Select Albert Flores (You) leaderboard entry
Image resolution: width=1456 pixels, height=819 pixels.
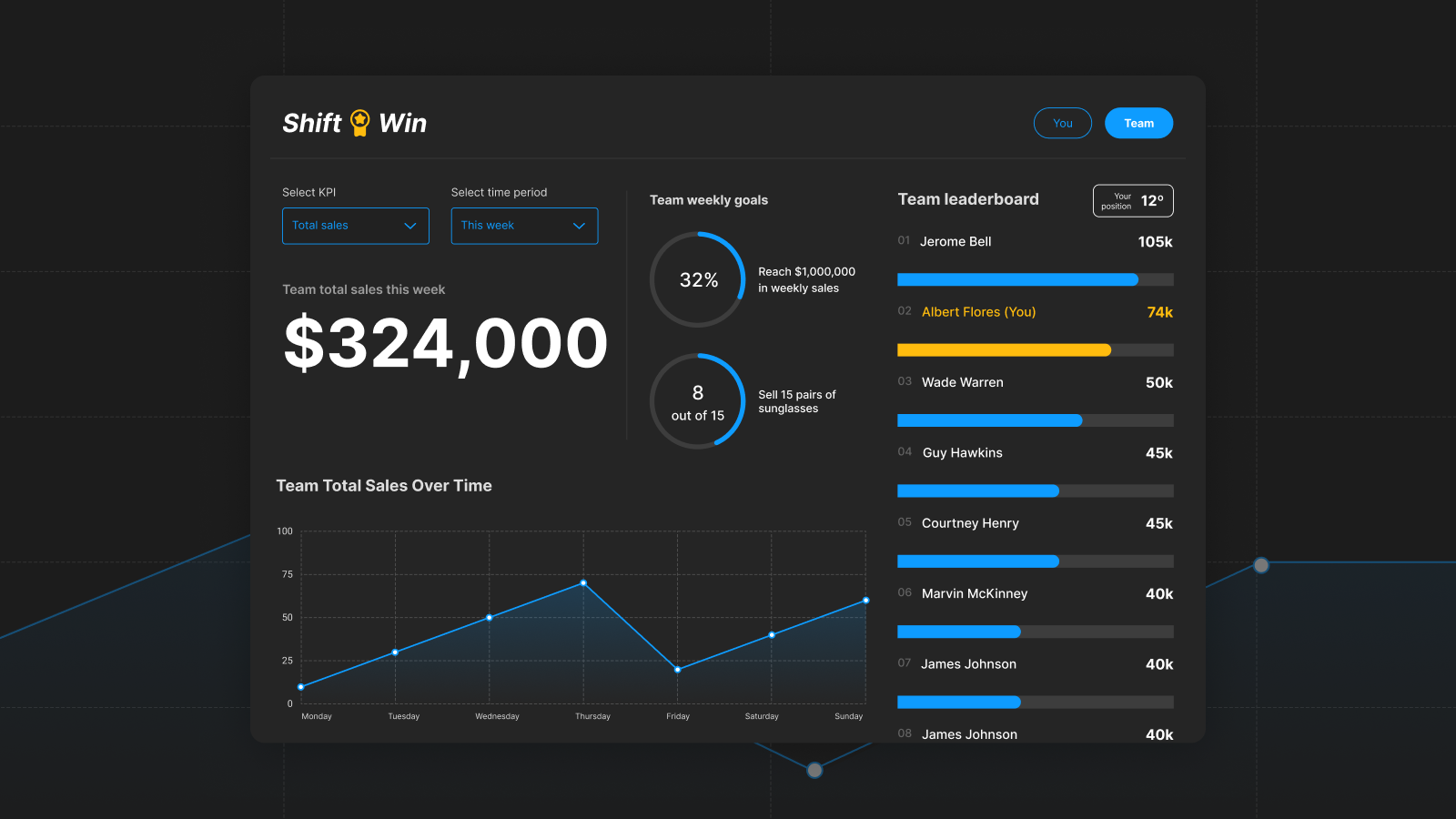(x=1036, y=312)
